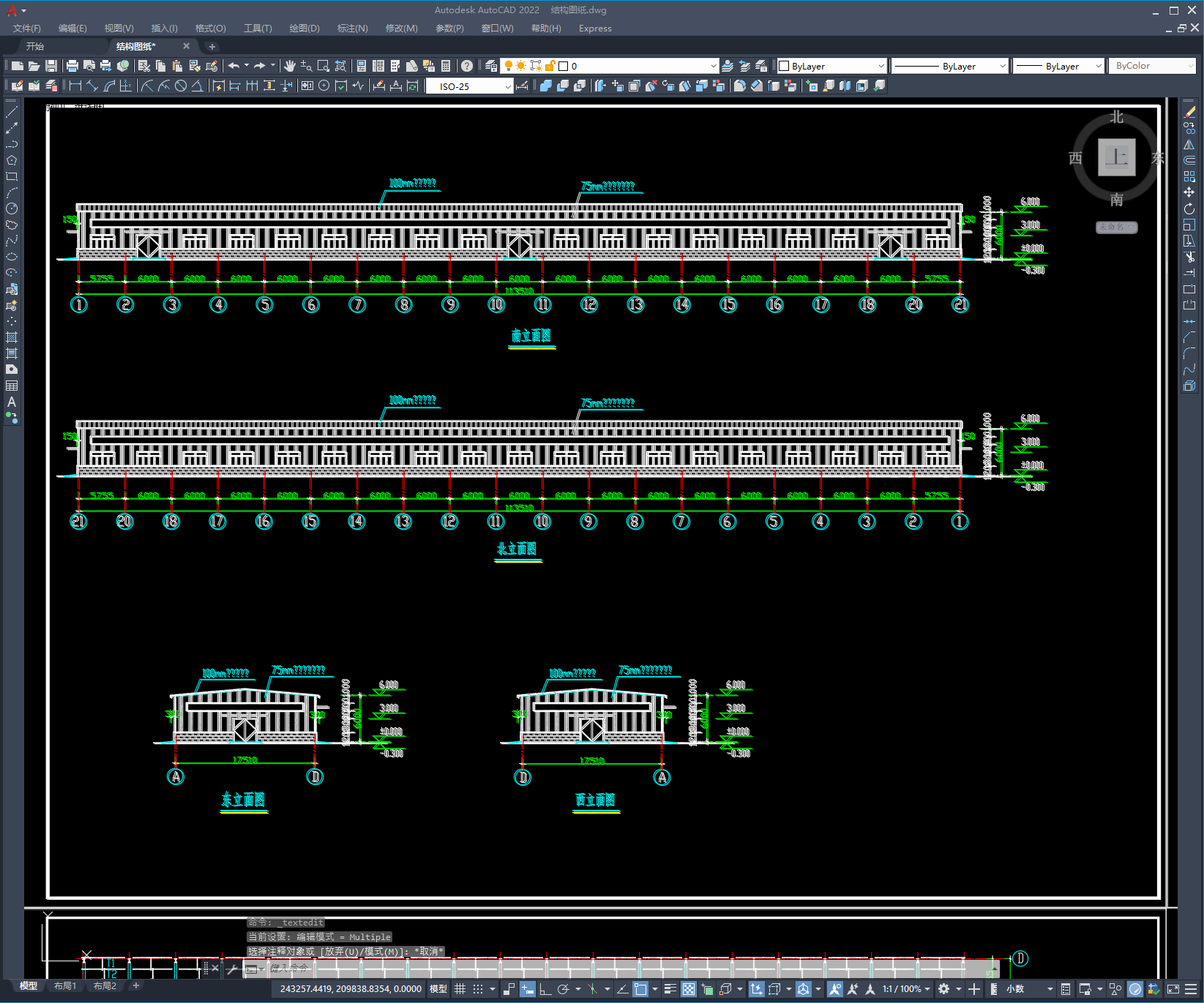Open the Quick Calculator icon

446,66
